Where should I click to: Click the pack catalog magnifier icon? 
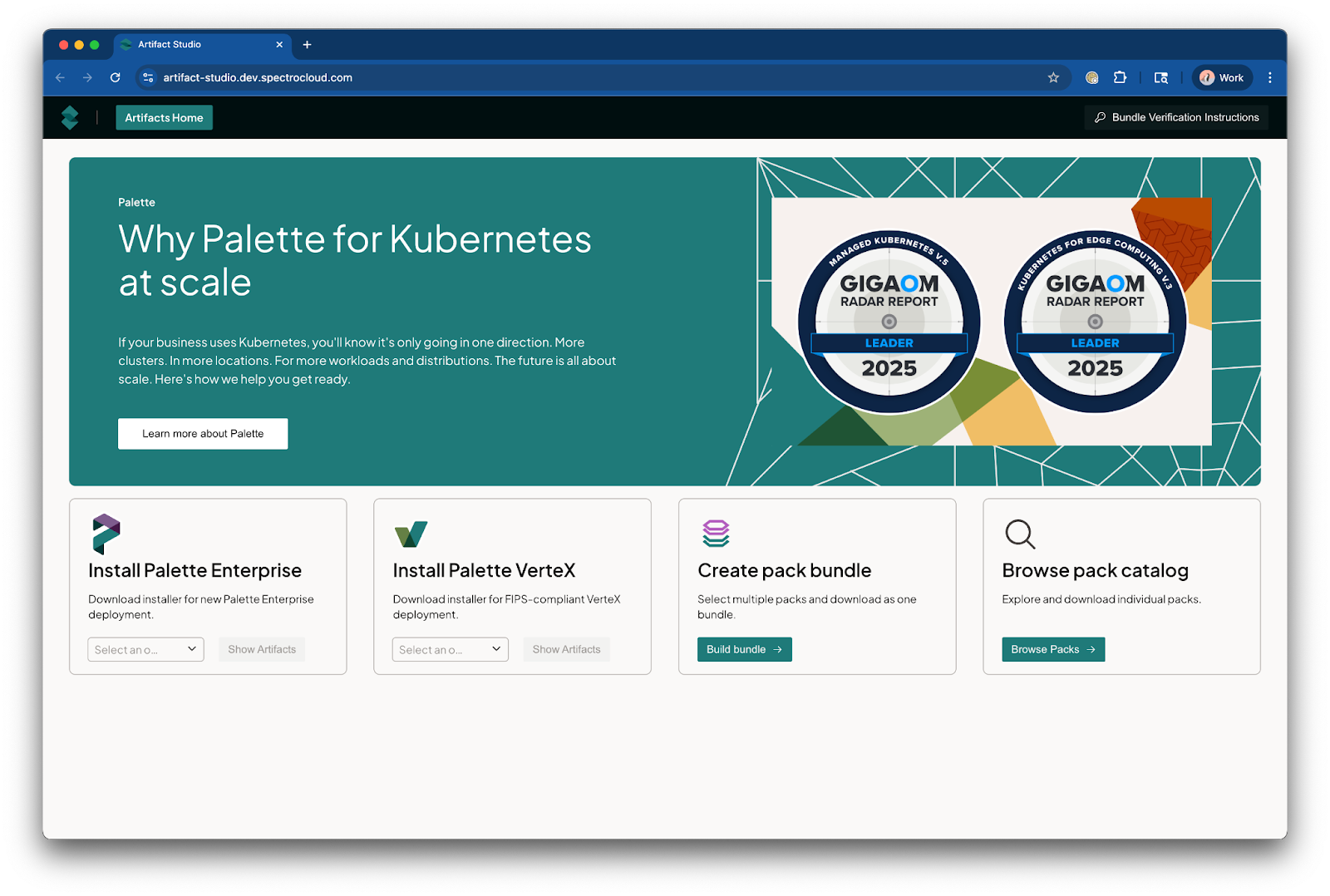1020,534
